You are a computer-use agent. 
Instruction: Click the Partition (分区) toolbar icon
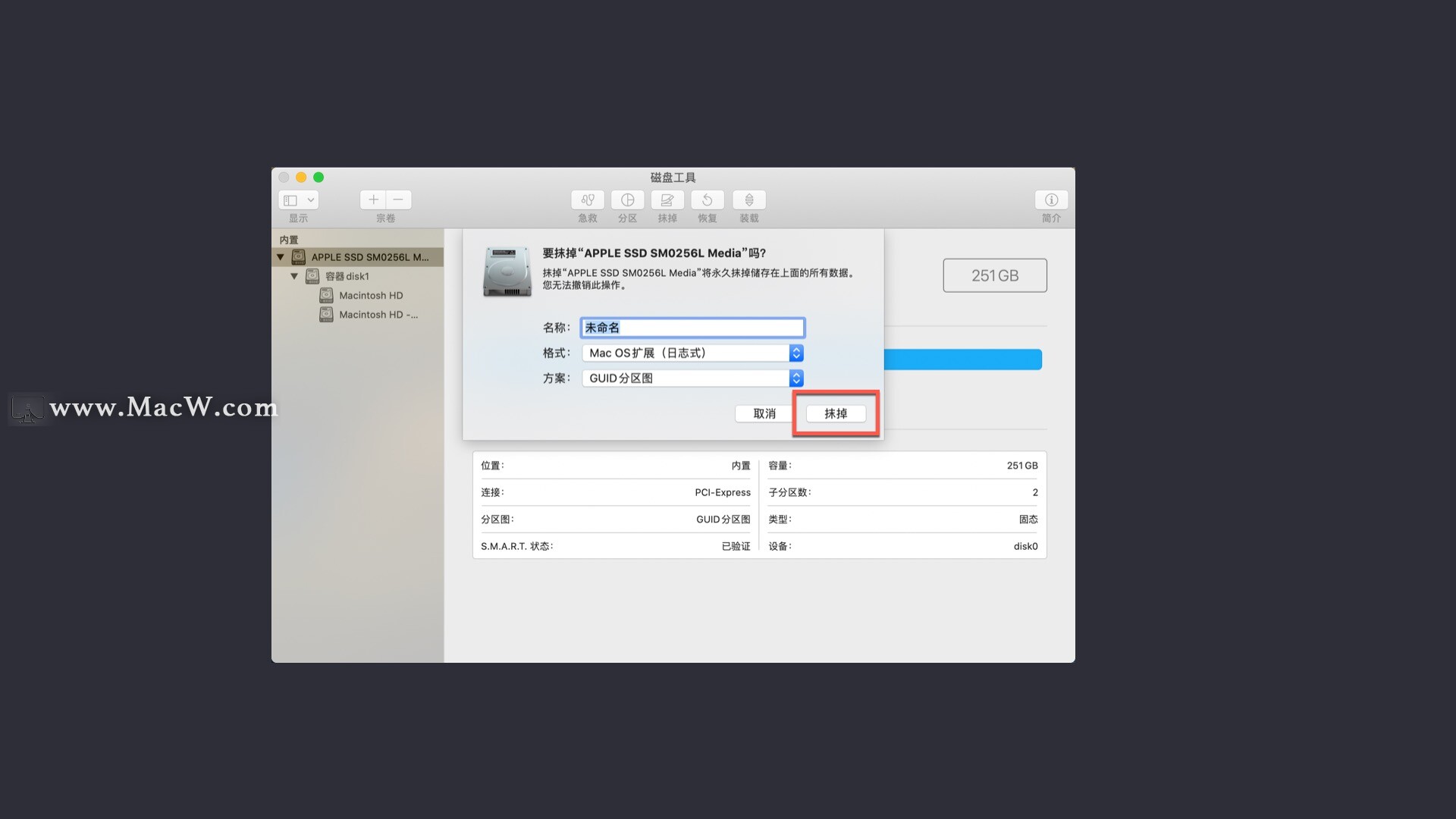coord(627,200)
